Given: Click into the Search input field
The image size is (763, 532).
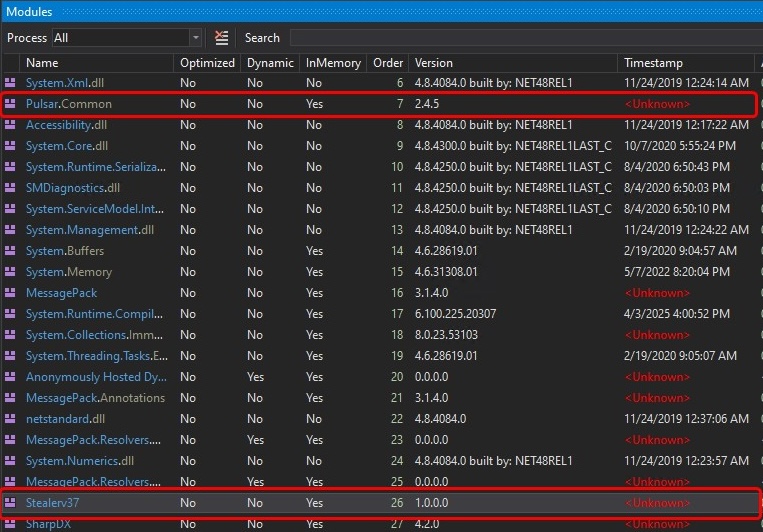Looking at the screenshot, I should [x=525, y=38].
